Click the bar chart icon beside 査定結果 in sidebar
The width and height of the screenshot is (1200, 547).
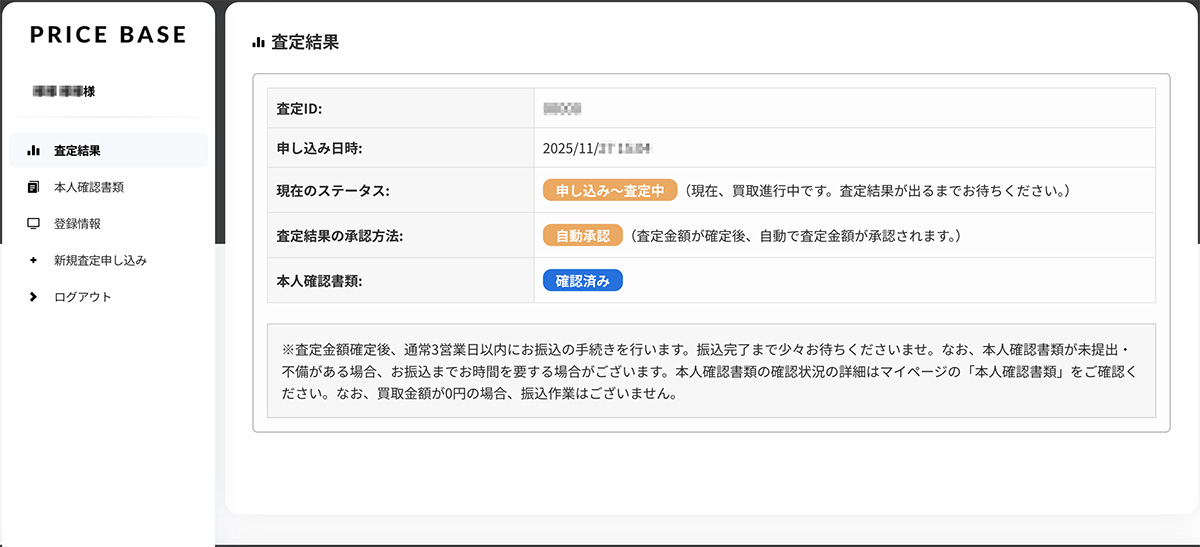(x=33, y=151)
